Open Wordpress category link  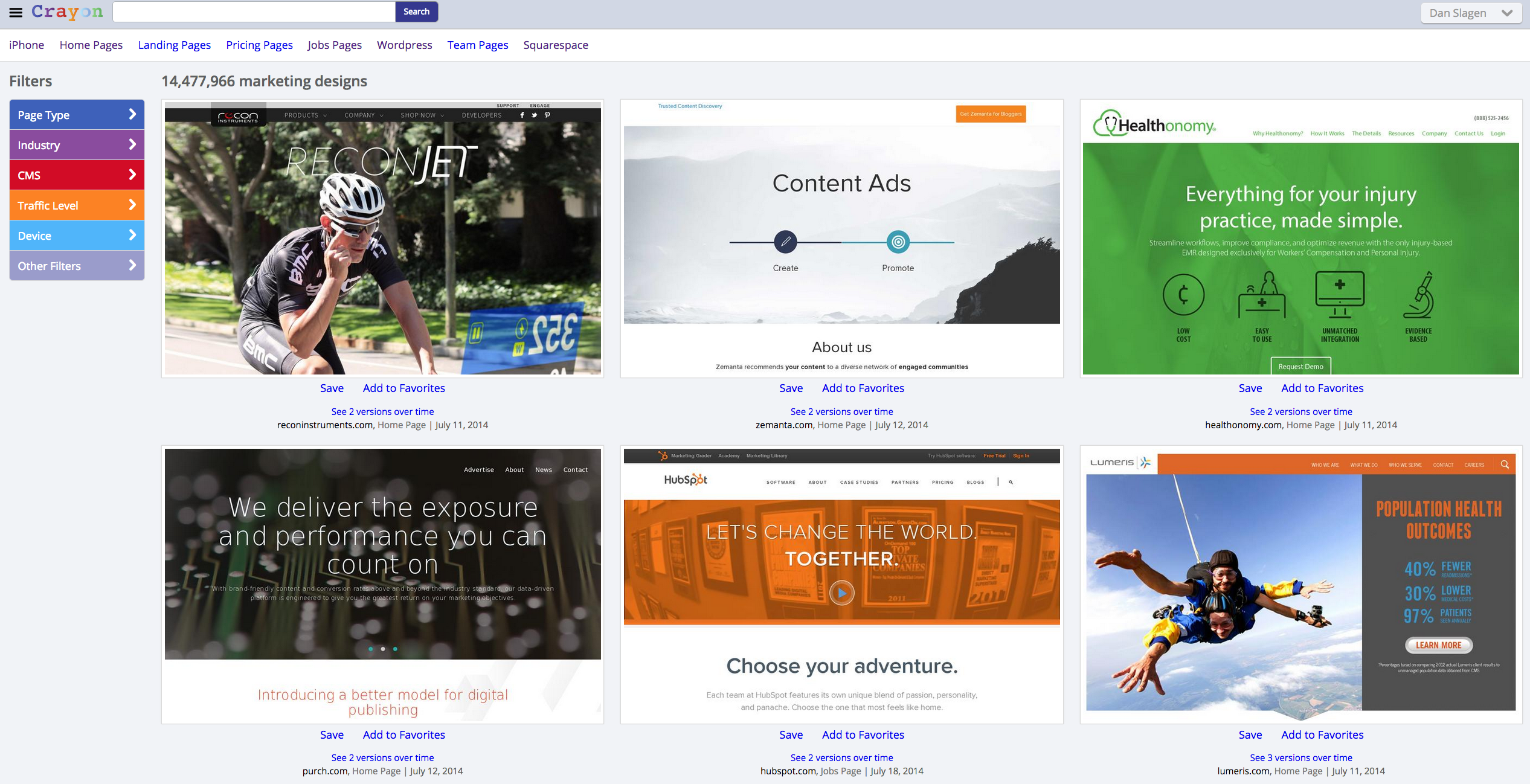tap(405, 45)
